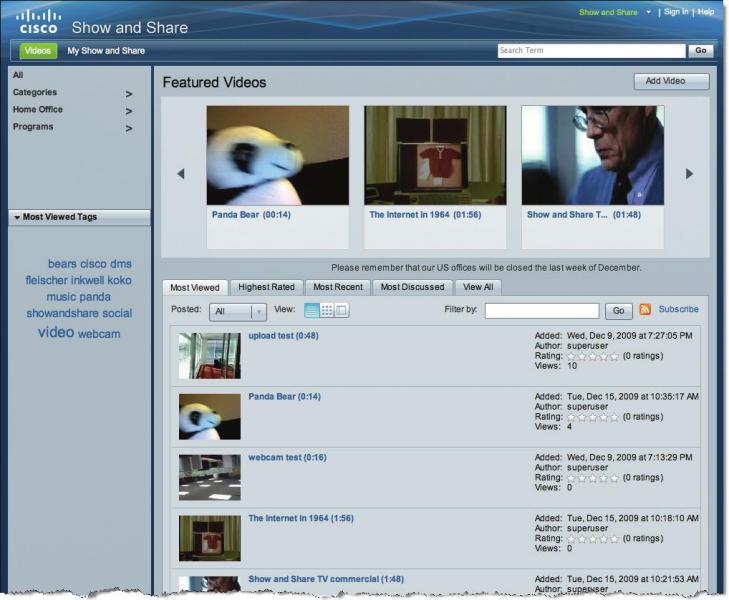
Task: Open featured Internet in 1964 thumbnail
Action: 435,155
